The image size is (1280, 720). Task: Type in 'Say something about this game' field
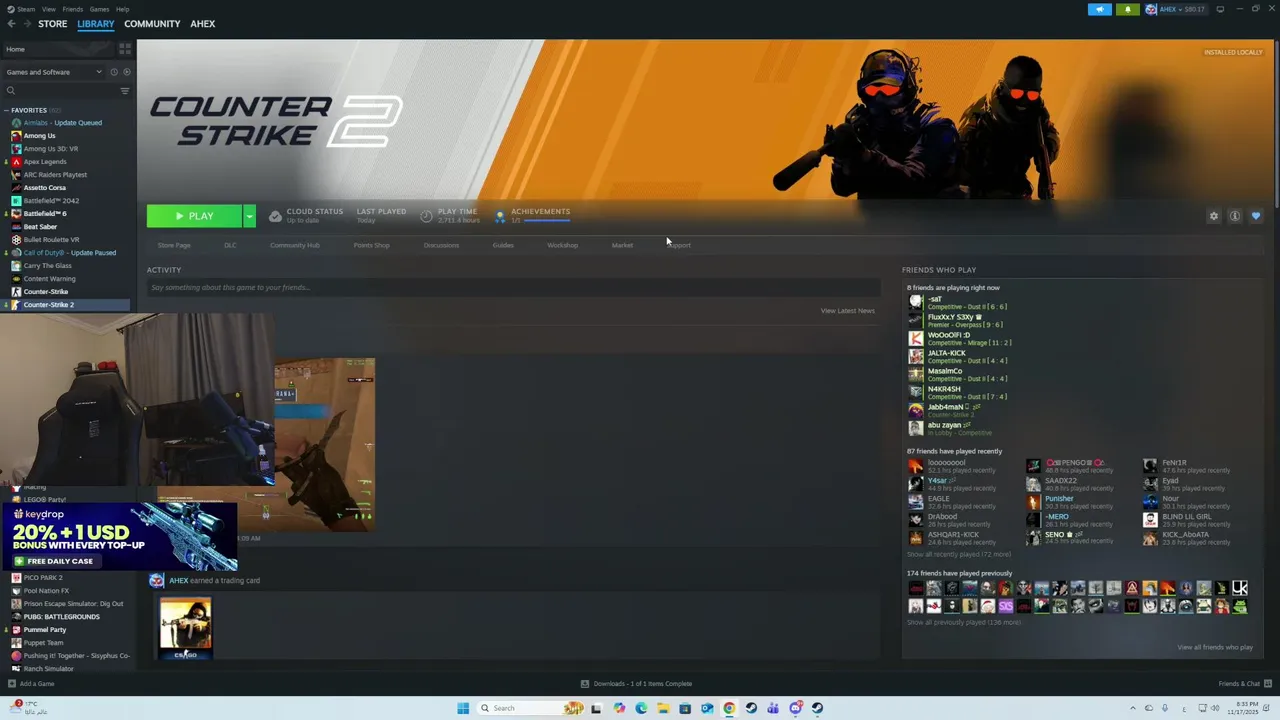coord(513,287)
